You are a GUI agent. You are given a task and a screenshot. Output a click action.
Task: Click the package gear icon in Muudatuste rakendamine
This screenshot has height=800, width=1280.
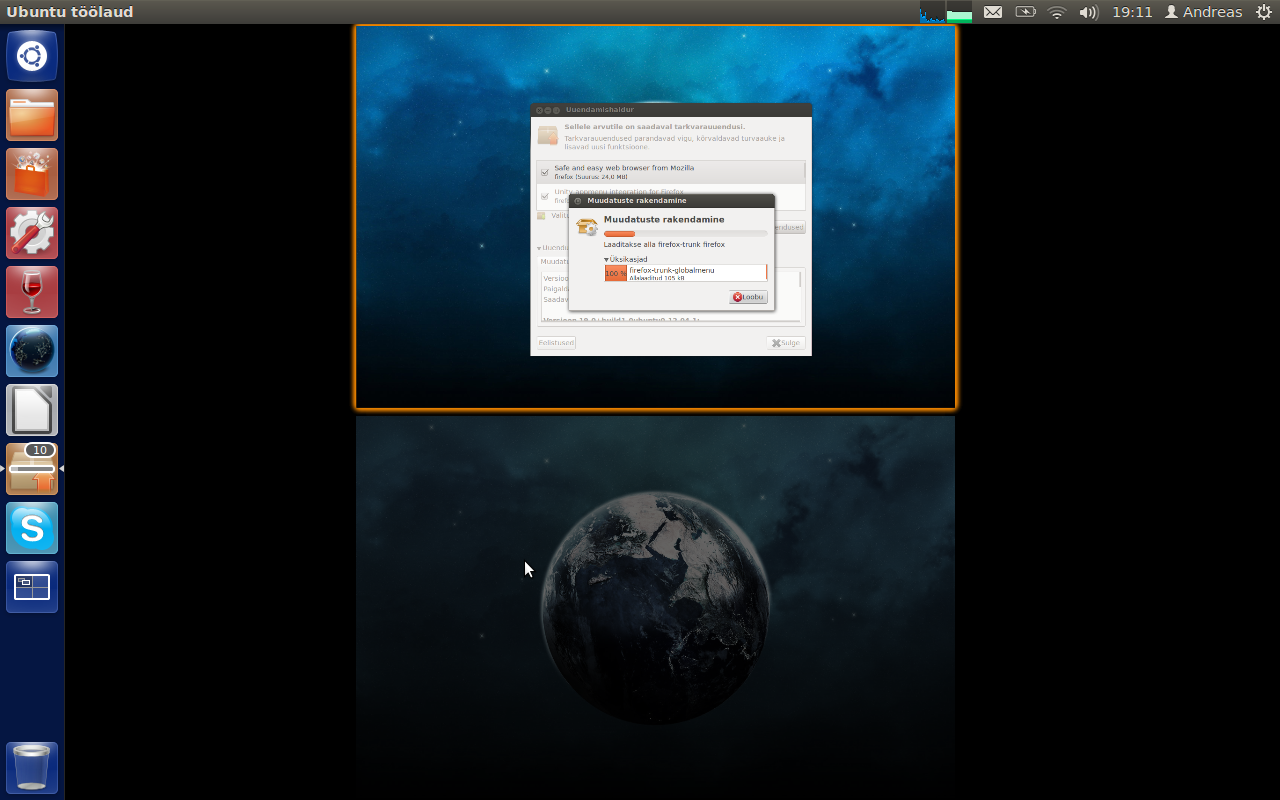tap(587, 227)
